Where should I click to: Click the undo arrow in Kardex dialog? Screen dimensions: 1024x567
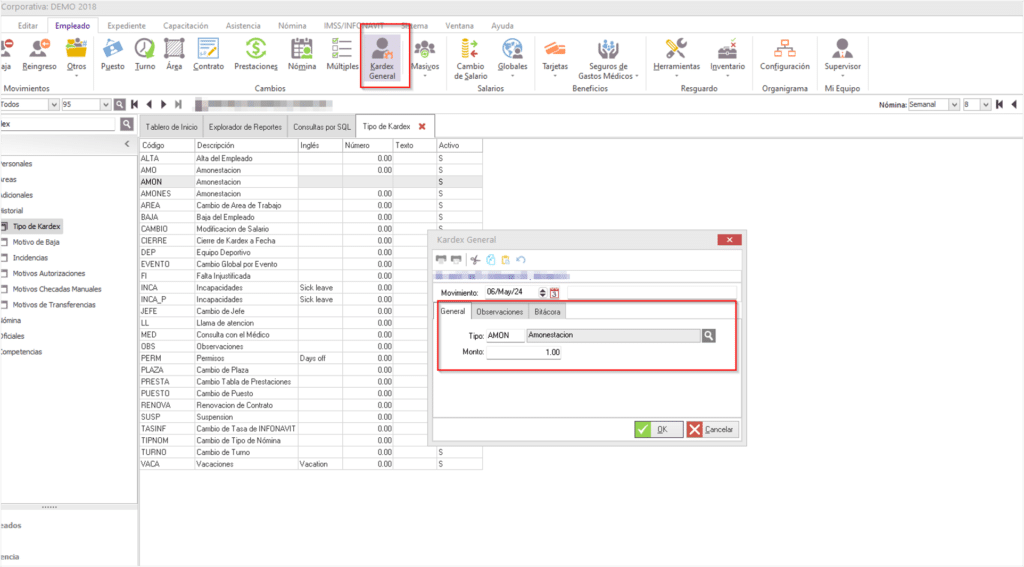(x=521, y=260)
